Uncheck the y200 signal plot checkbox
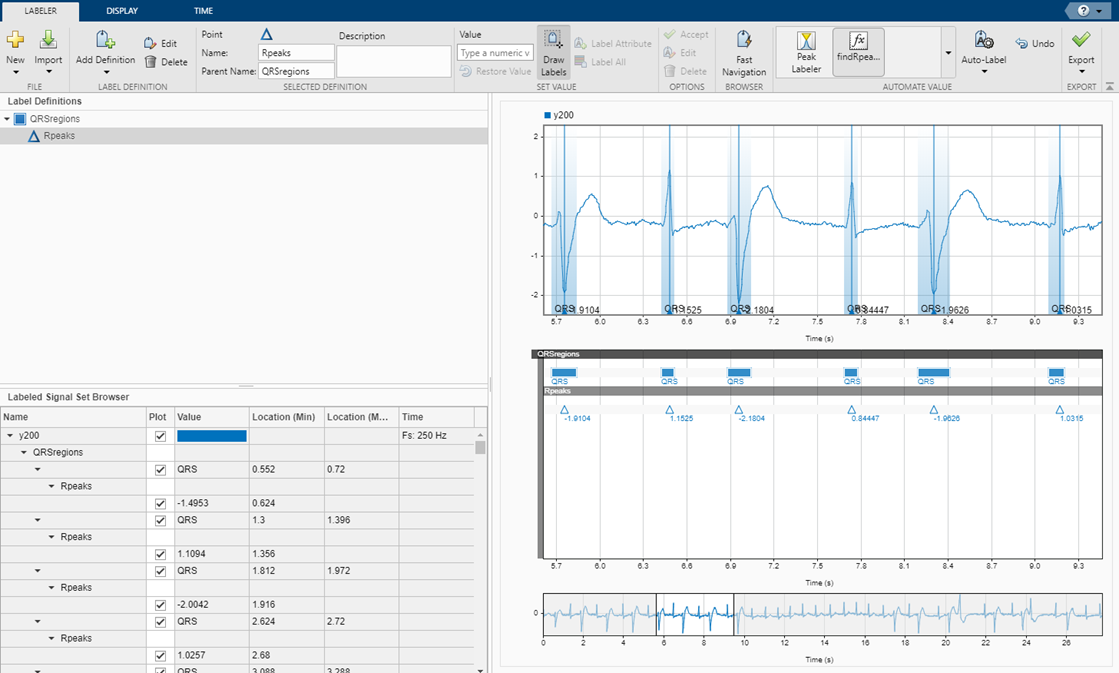 pos(160,437)
